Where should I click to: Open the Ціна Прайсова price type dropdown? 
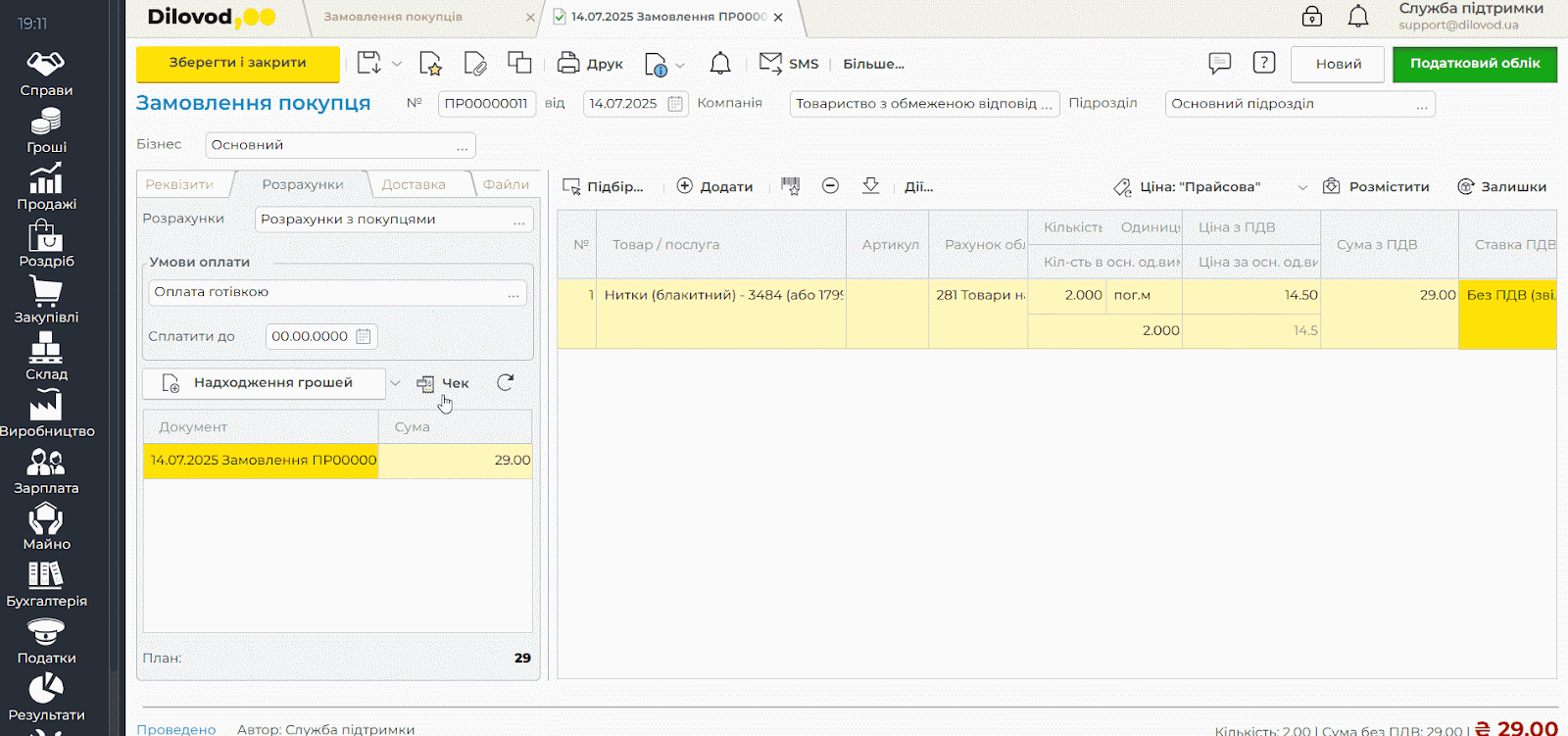pyautogui.click(x=1302, y=187)
